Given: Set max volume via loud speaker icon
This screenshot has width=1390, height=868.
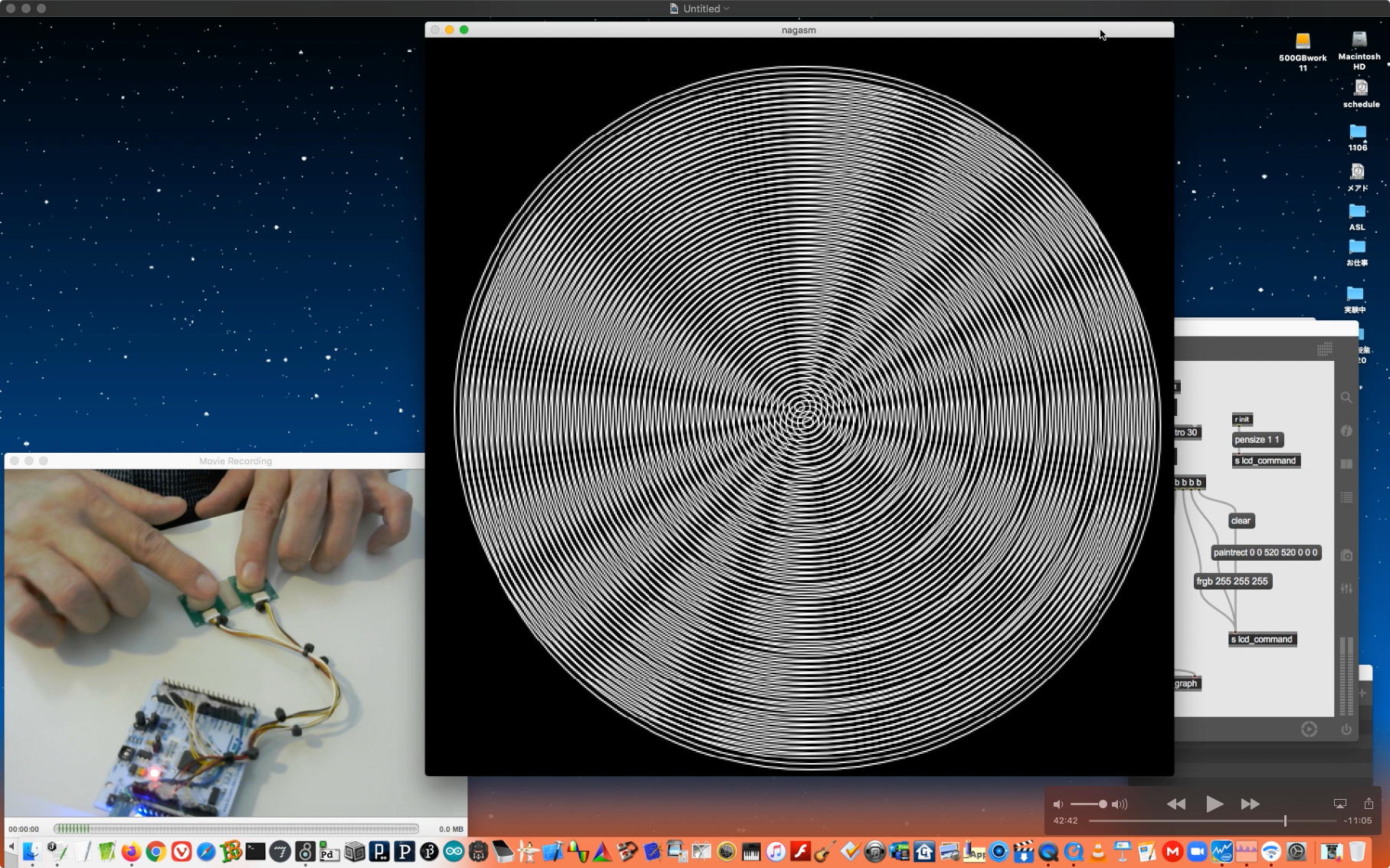Looking at the screenshot, I should tap(1120, 804).
